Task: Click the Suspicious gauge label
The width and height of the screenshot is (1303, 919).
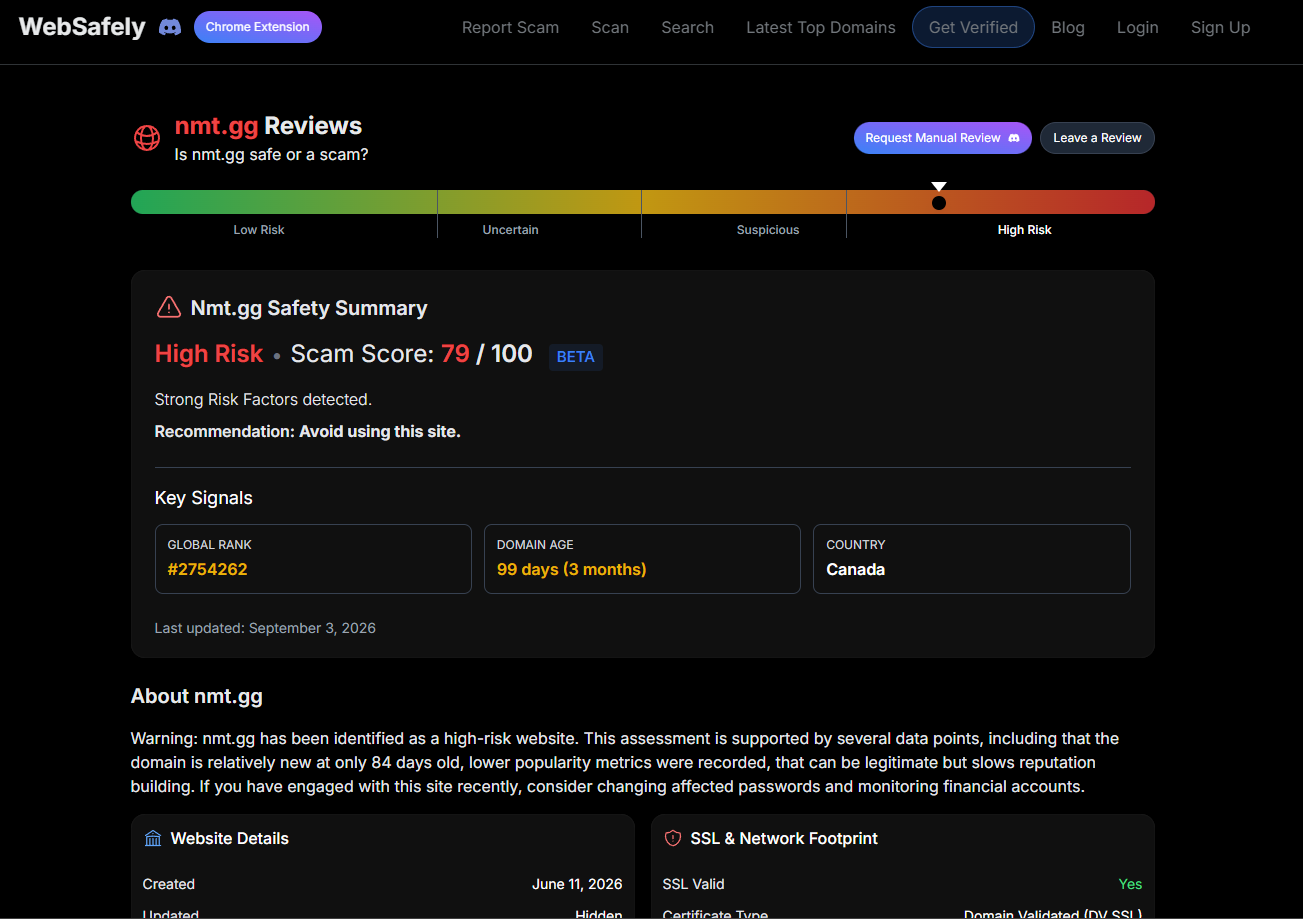Action: tap(768, 230)
